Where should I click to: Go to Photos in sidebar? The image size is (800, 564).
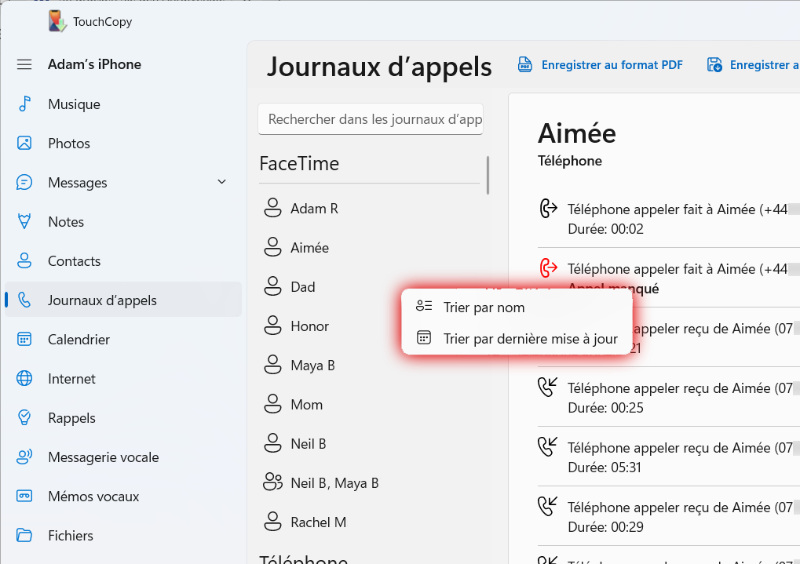point(69,143)
